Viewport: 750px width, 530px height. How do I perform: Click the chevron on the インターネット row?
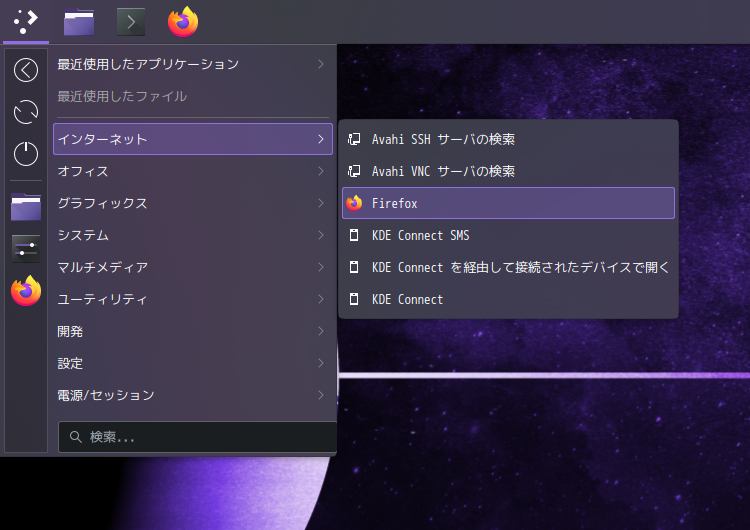point(321,139)
